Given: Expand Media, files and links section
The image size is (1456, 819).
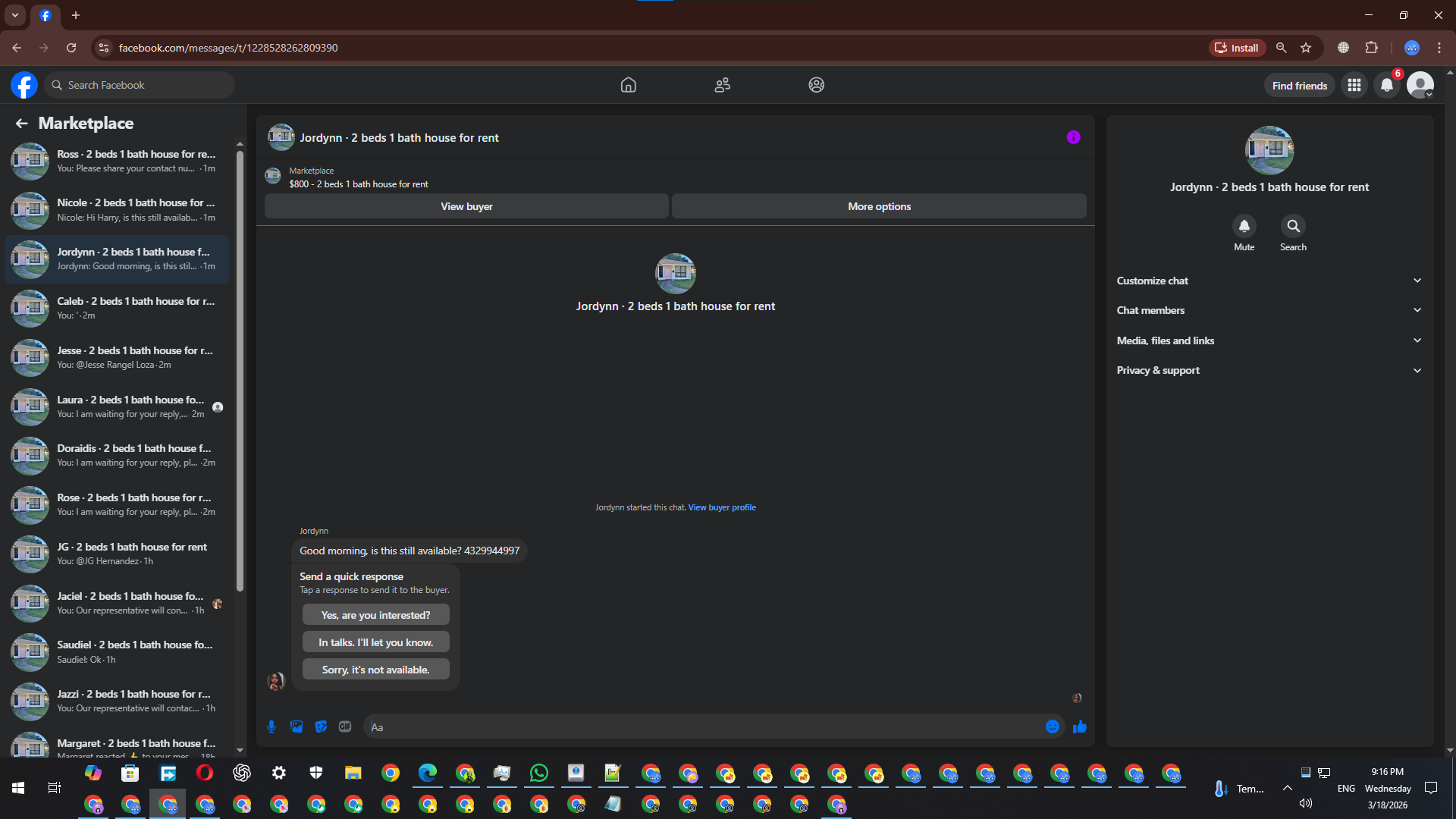Looking at the screenshot, I should (x=1269, y=340).
